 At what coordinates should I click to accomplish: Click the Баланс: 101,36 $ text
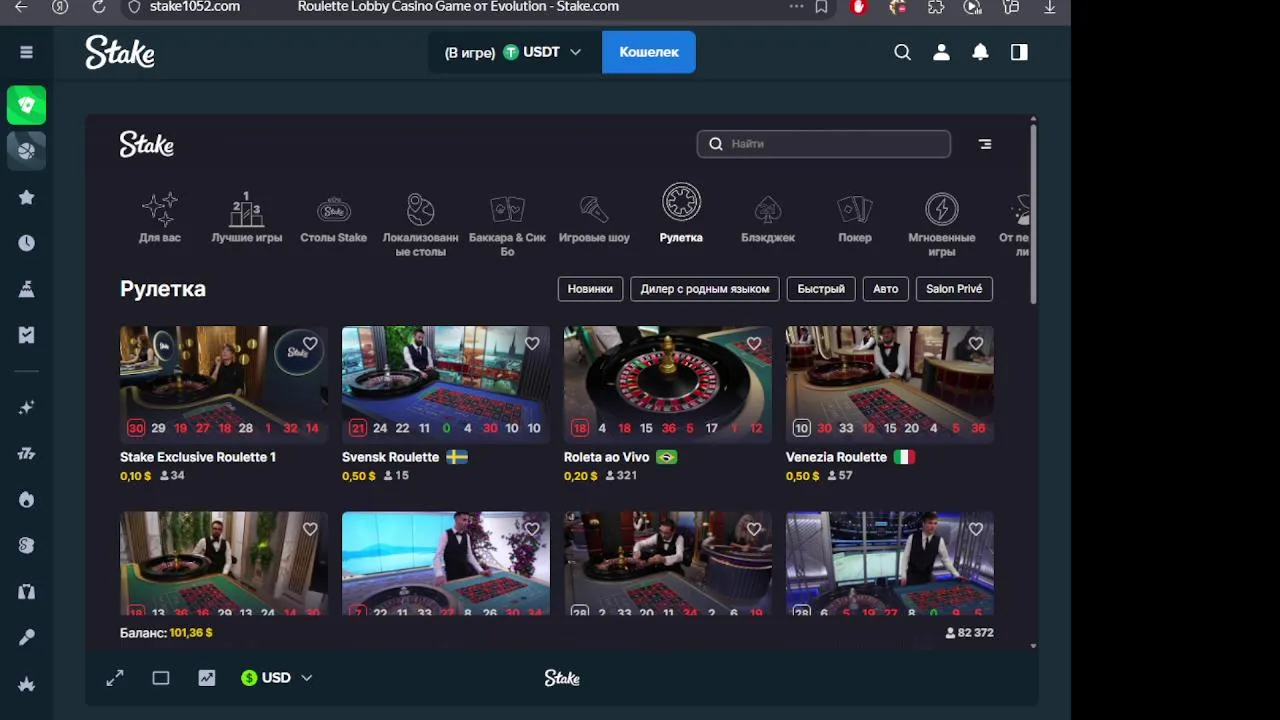pos(166,633)
